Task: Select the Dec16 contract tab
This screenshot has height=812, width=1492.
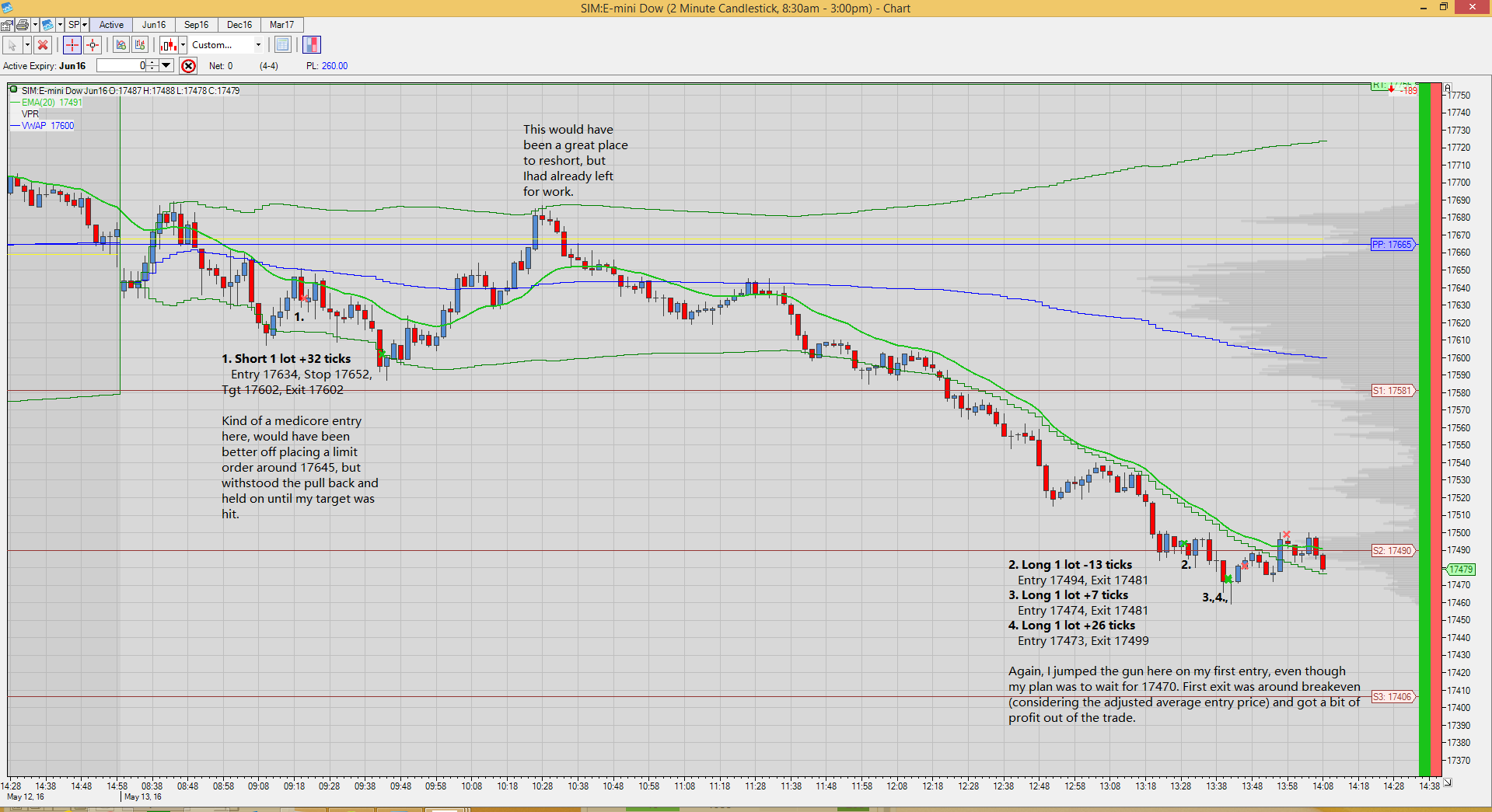Action: 239,25
